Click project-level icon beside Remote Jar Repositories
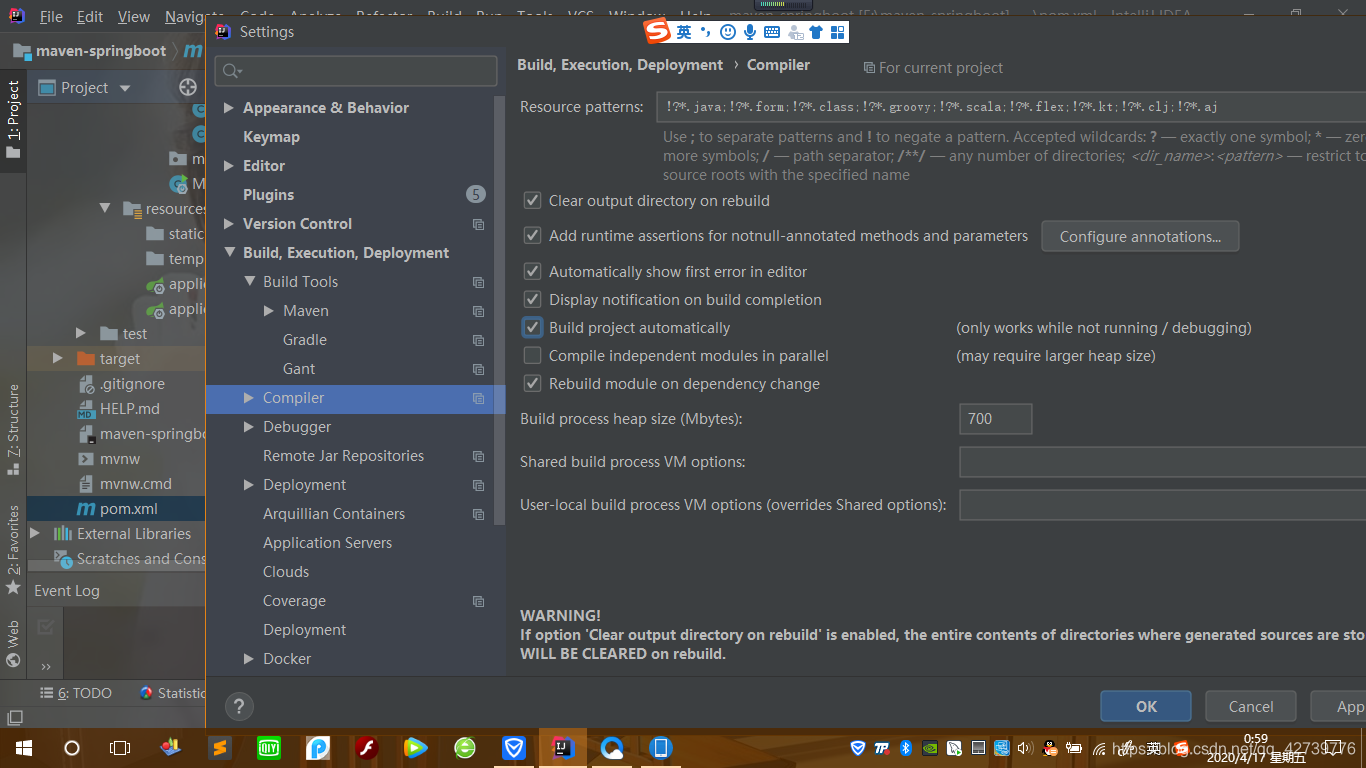1366x768 pixels. click(x=479, y=456)
